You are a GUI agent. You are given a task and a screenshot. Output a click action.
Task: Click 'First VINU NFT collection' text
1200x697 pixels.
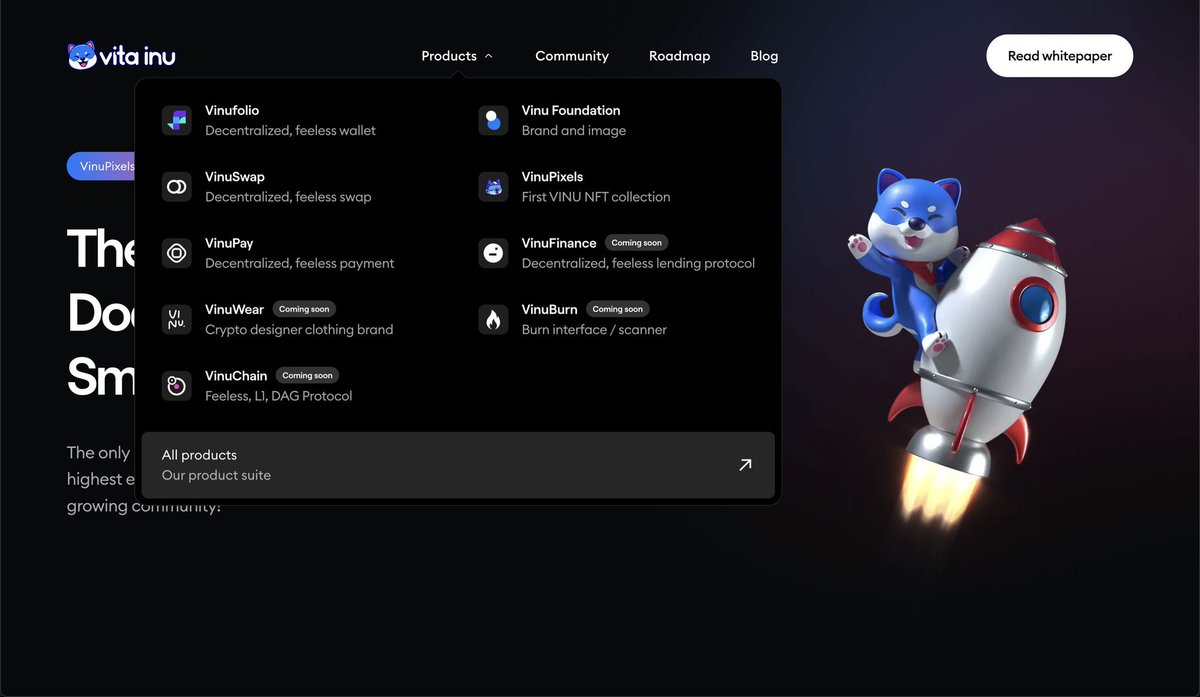pyautogui.click(x=596, y=197)
